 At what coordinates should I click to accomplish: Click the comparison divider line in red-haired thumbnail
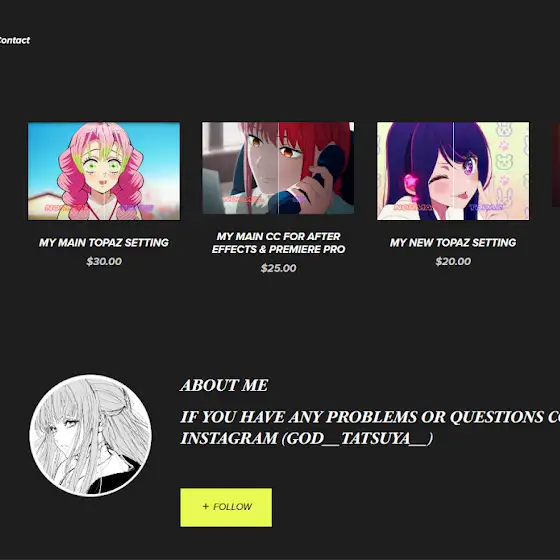[278, 168]
